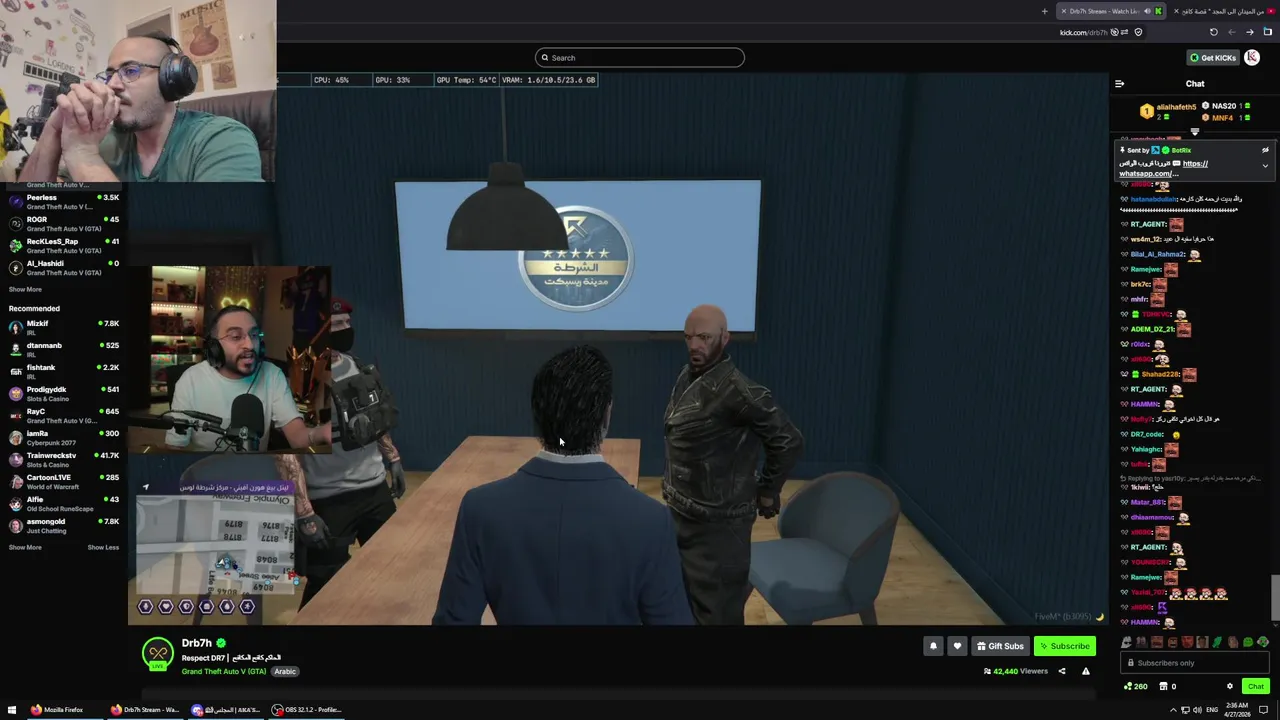Screen dimensions: 1280x720
Task: Toggle the notification bell for Drb7h
Action: tap(933, 646)
